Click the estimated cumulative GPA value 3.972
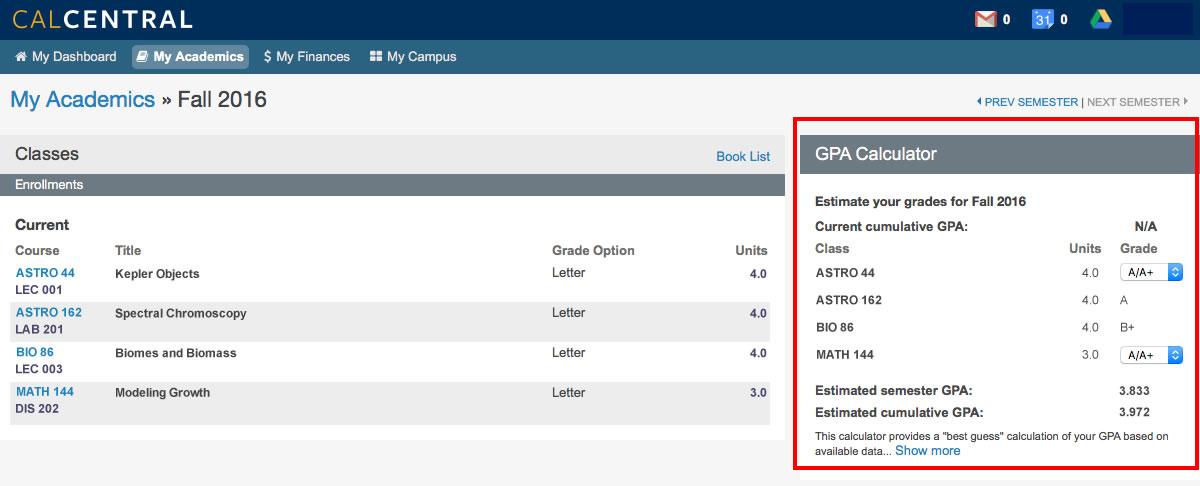Image resolution: width=1200 pixels, height=486 pixels. coord(1134,412)
